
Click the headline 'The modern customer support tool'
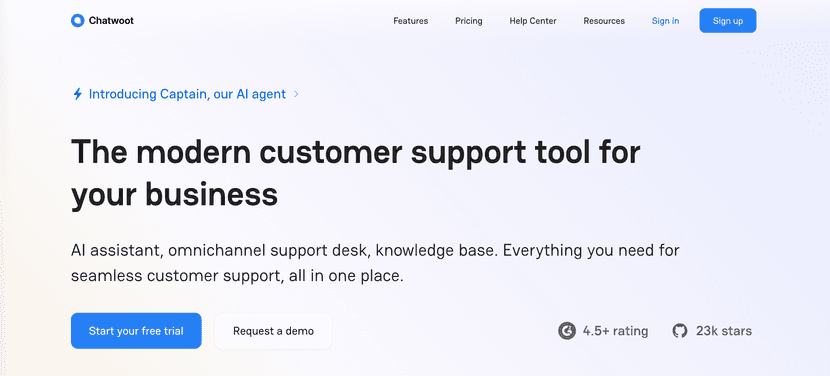tap(356, 173)
